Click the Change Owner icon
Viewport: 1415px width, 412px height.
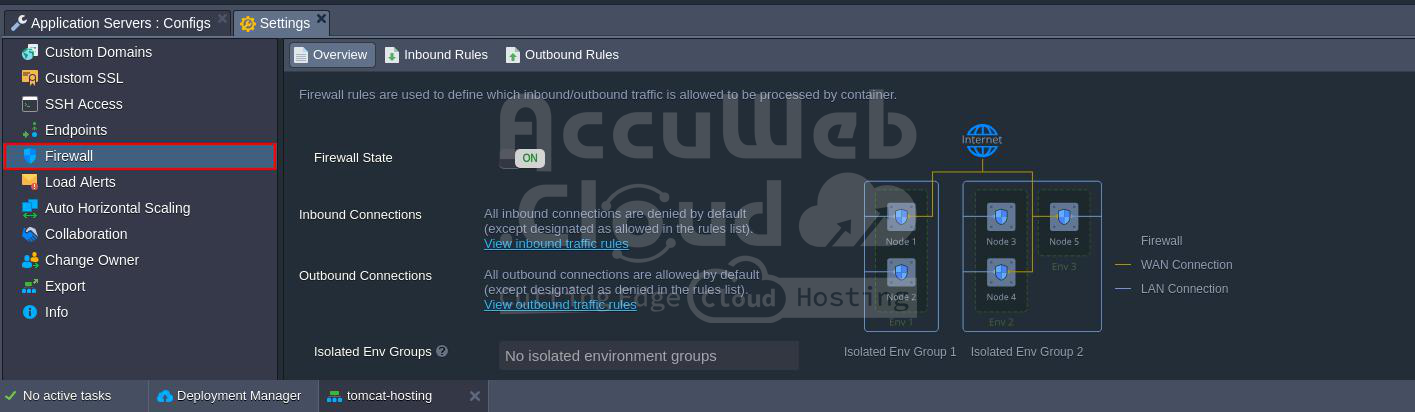pos(29,260)
